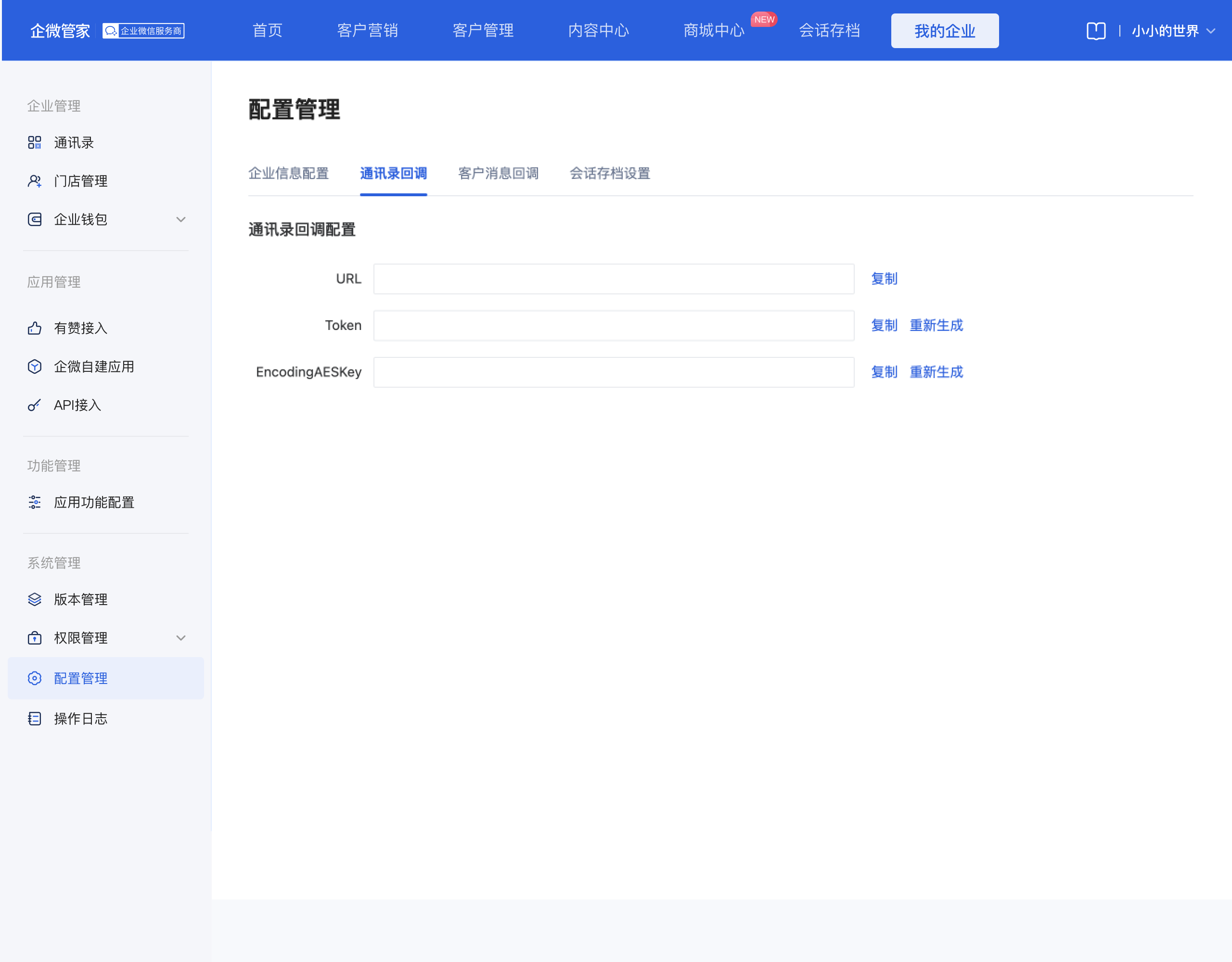
Task: Click the 配置管理 gear icon
Action: point(35,678)
